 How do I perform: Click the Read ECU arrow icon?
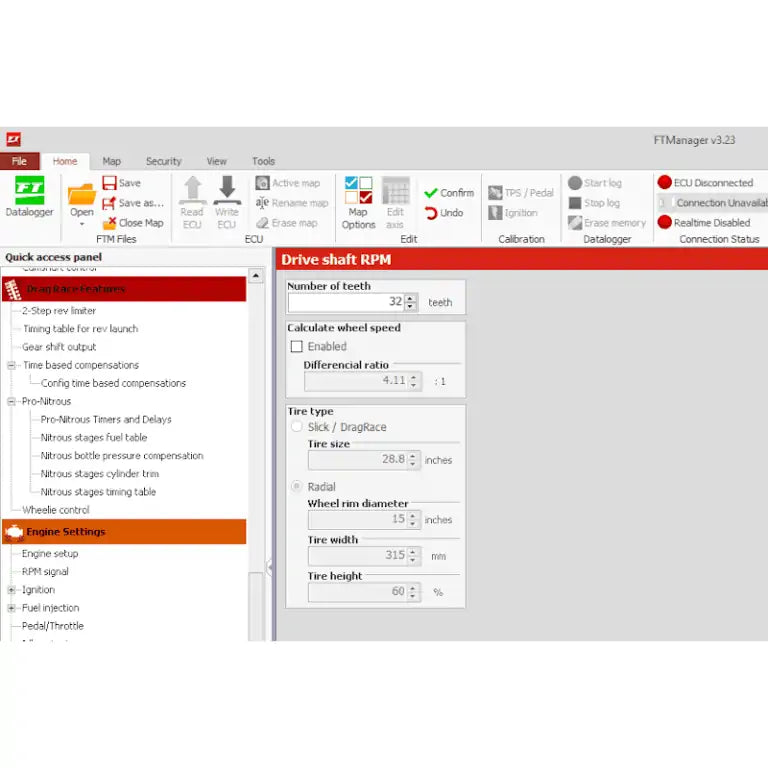pos(192,190)
